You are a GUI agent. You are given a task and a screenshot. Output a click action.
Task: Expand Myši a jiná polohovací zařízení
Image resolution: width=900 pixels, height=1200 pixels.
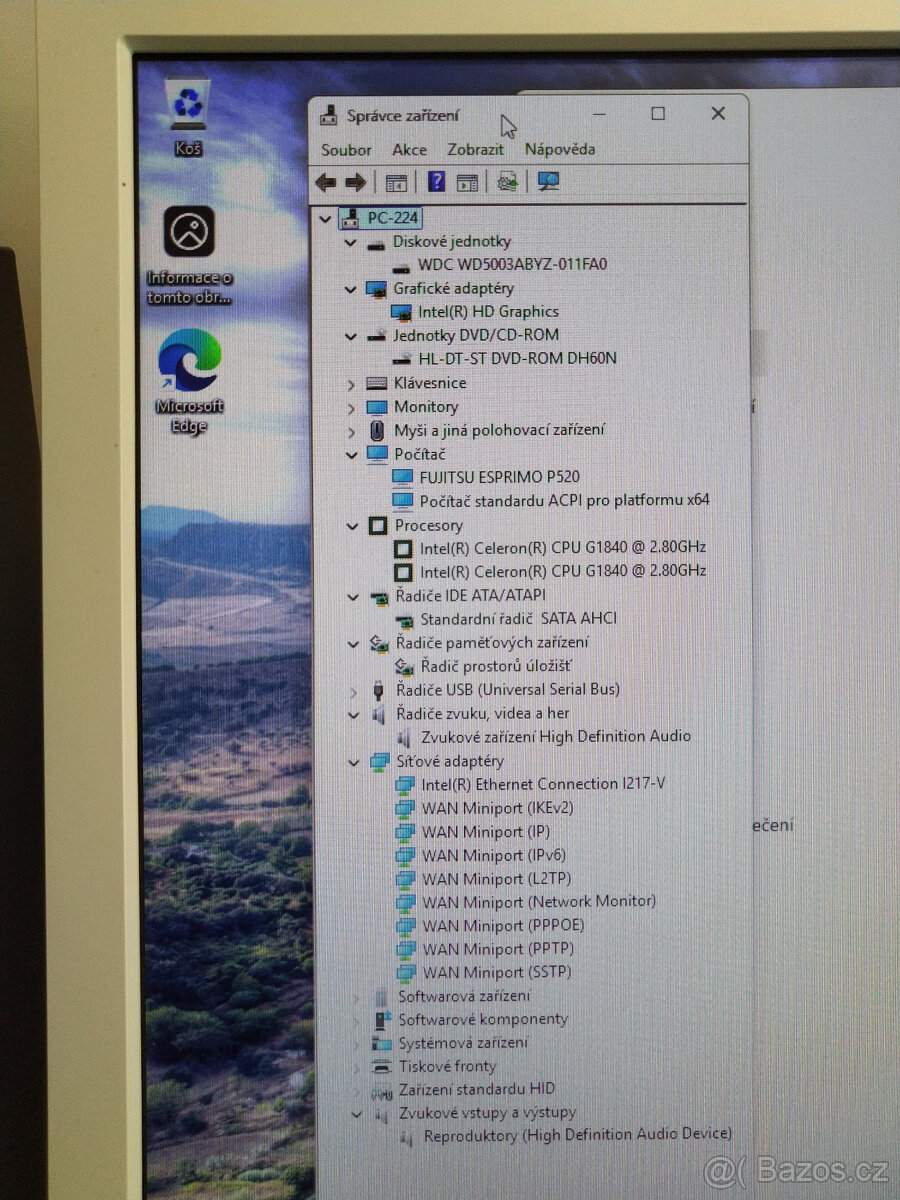351,431
